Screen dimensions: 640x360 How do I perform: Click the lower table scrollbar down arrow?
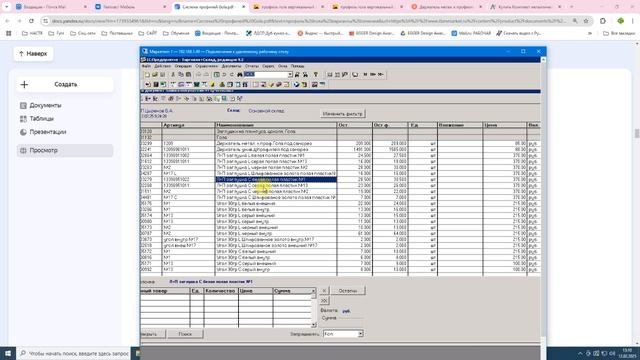point(313,325)
